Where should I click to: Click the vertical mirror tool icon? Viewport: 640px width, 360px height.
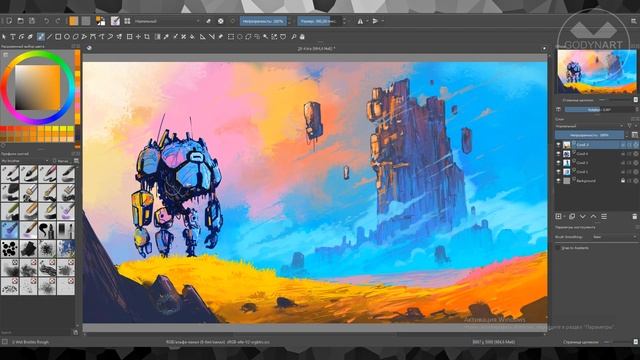[x=376, y=21]
